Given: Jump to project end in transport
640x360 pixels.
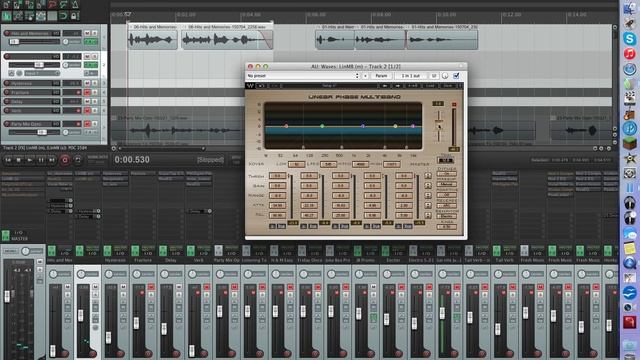Looking at the screenshot, I should 52,160.
